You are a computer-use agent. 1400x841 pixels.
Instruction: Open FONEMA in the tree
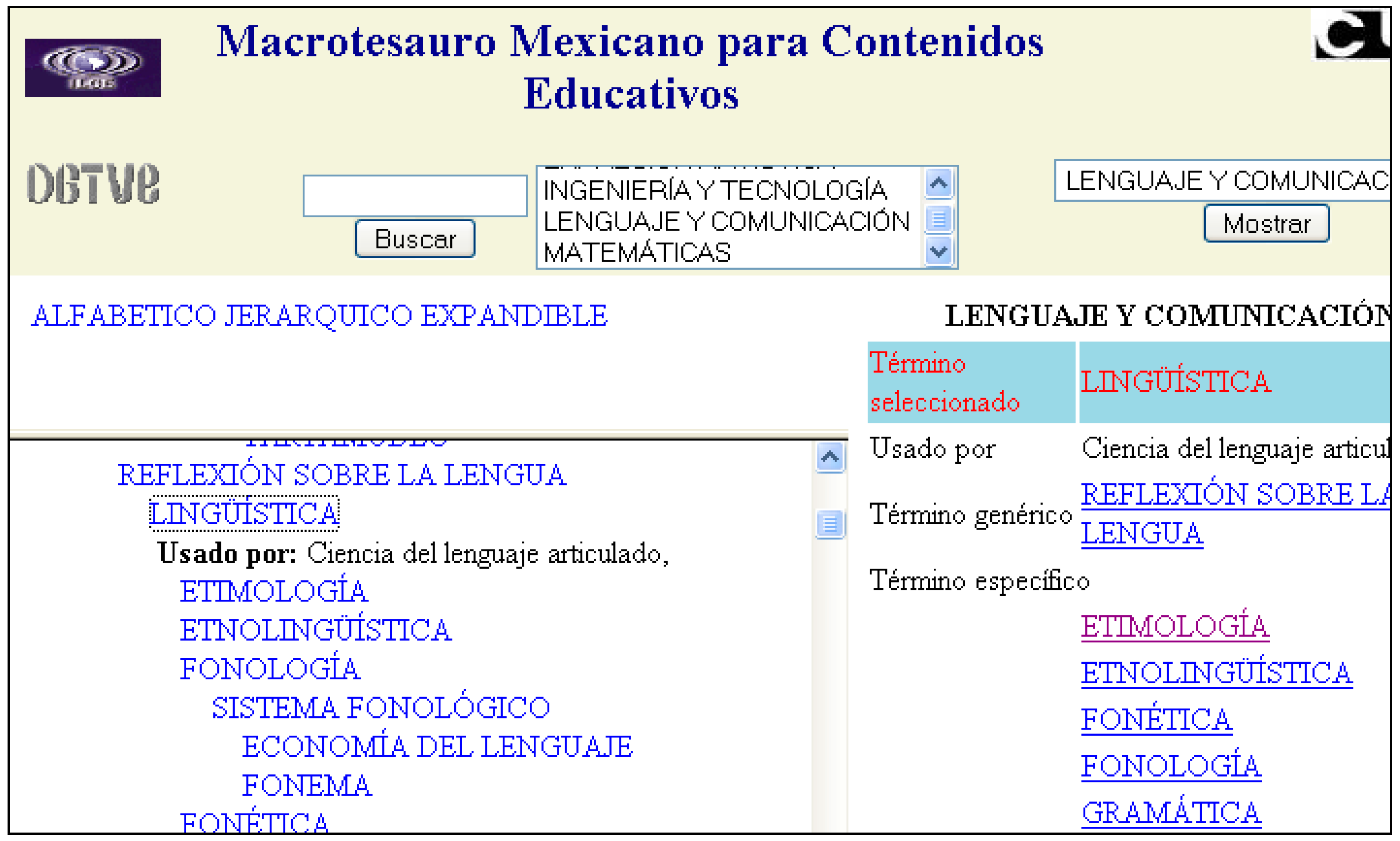click(x=307, y=785)
